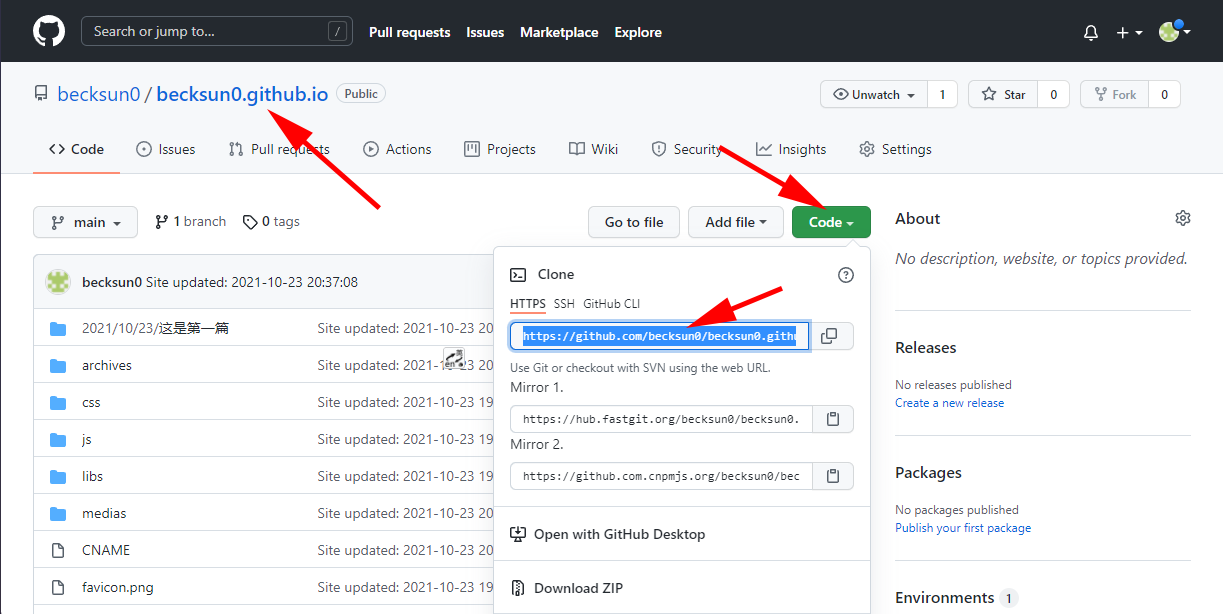Click the Download ZIP icon
This screenshot has height=614, width=1223.
[x=518, y=588]
